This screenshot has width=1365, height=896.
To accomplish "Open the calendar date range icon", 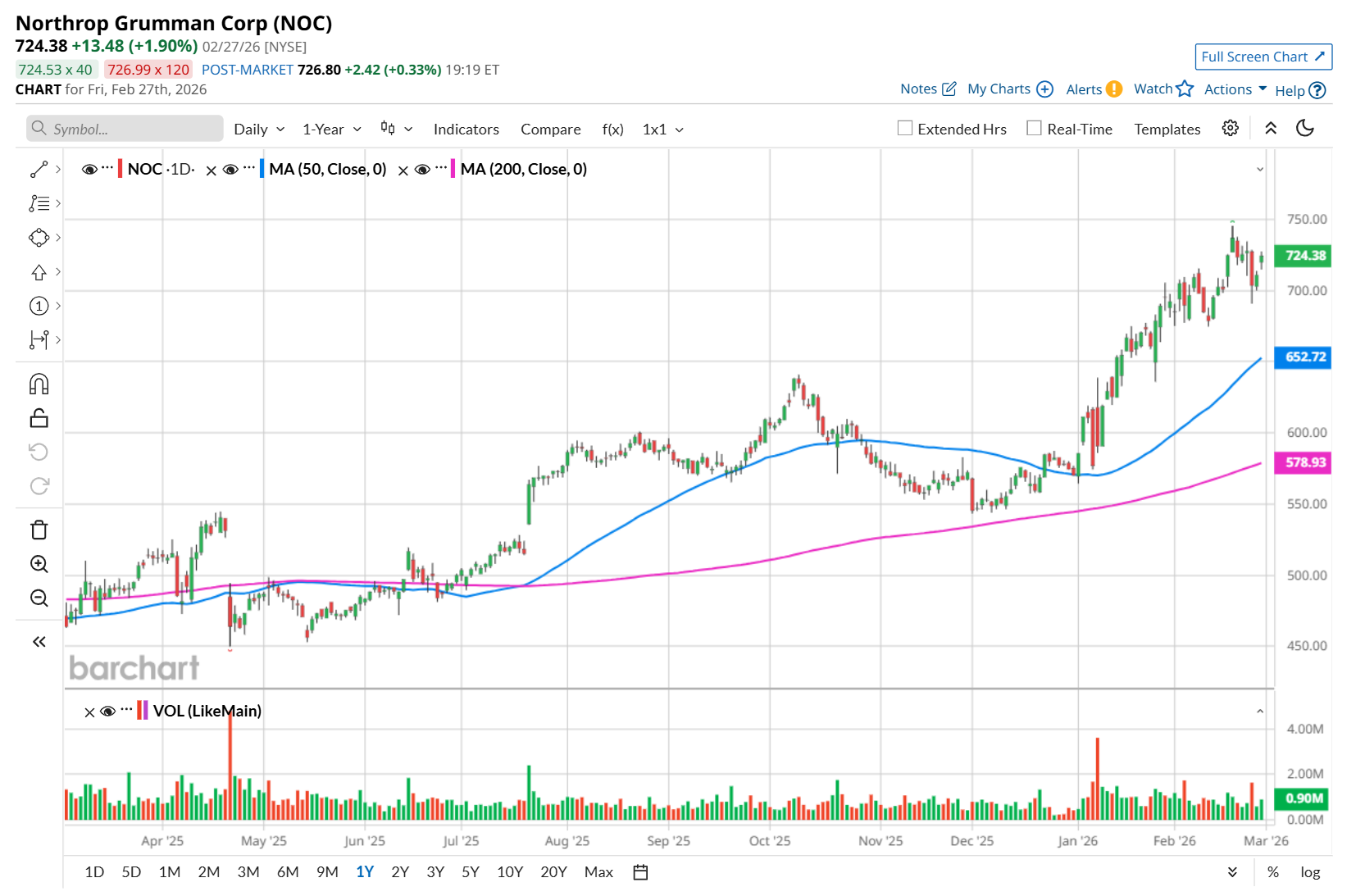I will click(x=640, y=872).
